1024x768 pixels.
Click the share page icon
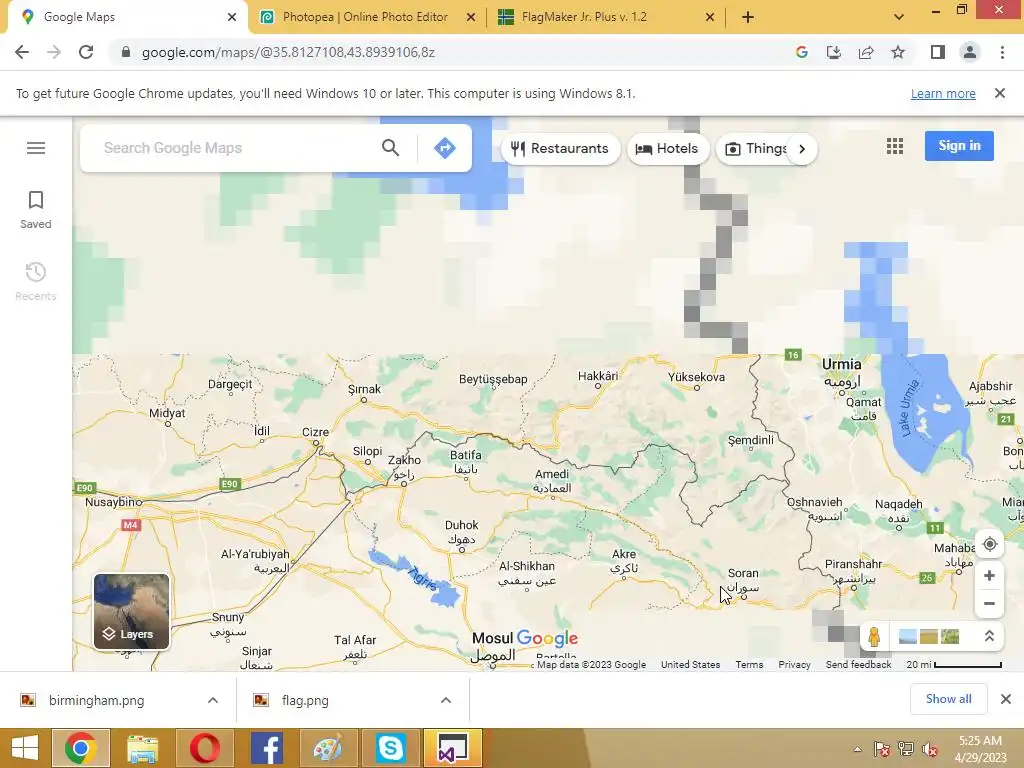pyautogui.click(x=866, y=52)
